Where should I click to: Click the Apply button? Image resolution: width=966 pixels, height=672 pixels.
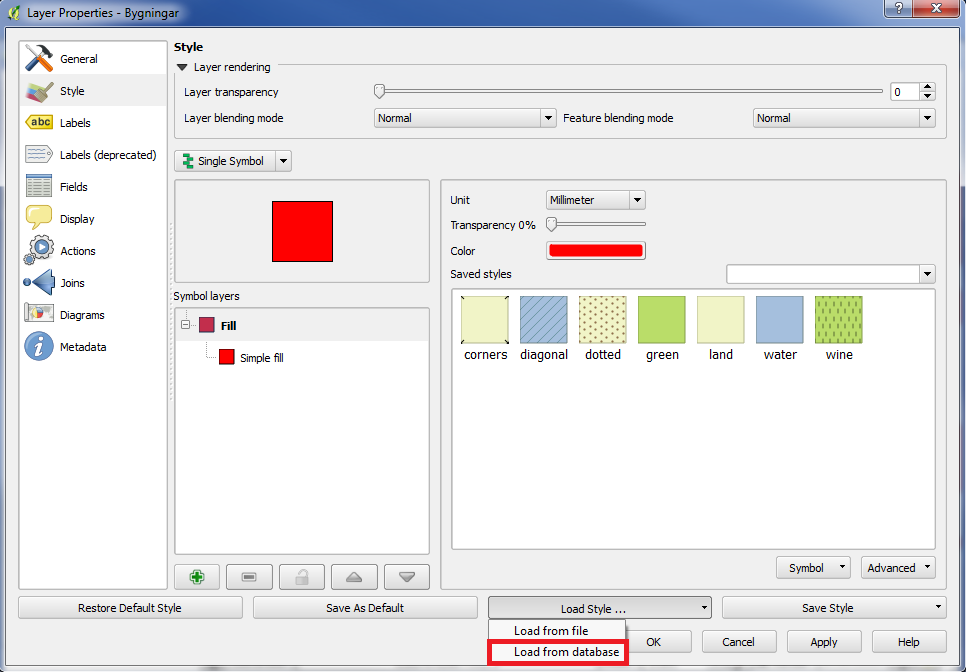(824, 642)
